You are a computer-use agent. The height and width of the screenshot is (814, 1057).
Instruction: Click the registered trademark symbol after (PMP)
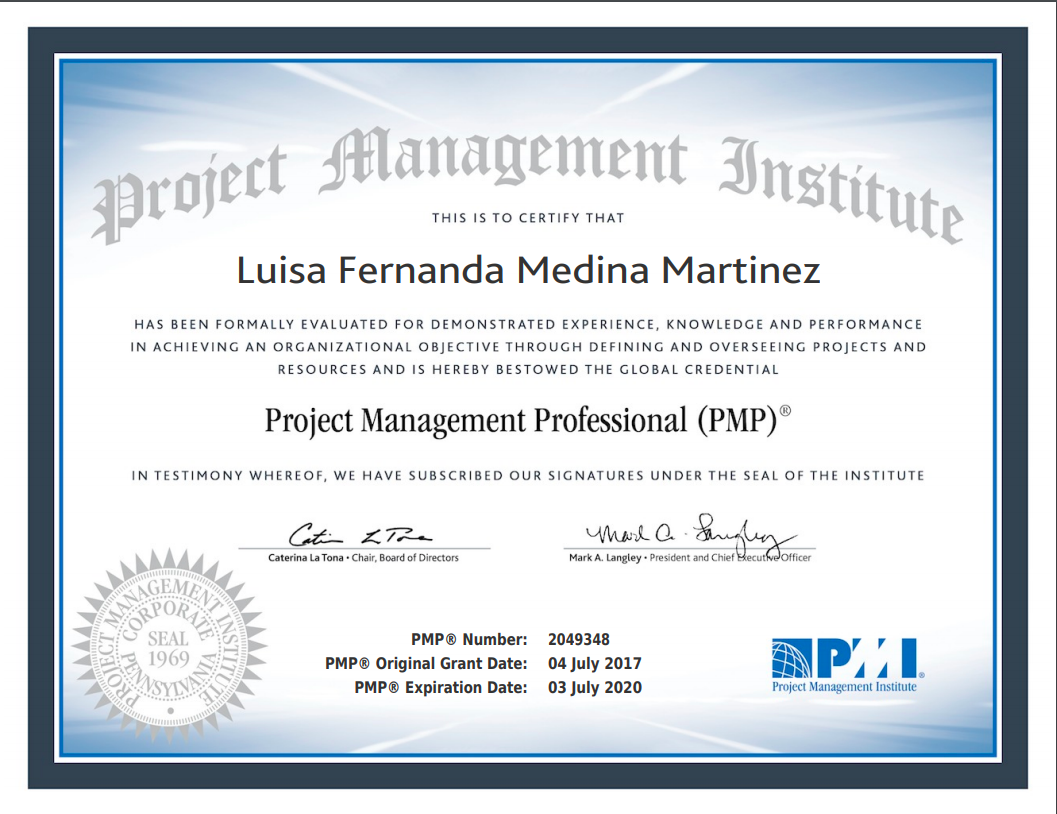pyautogui.click(x=785, y=411)
